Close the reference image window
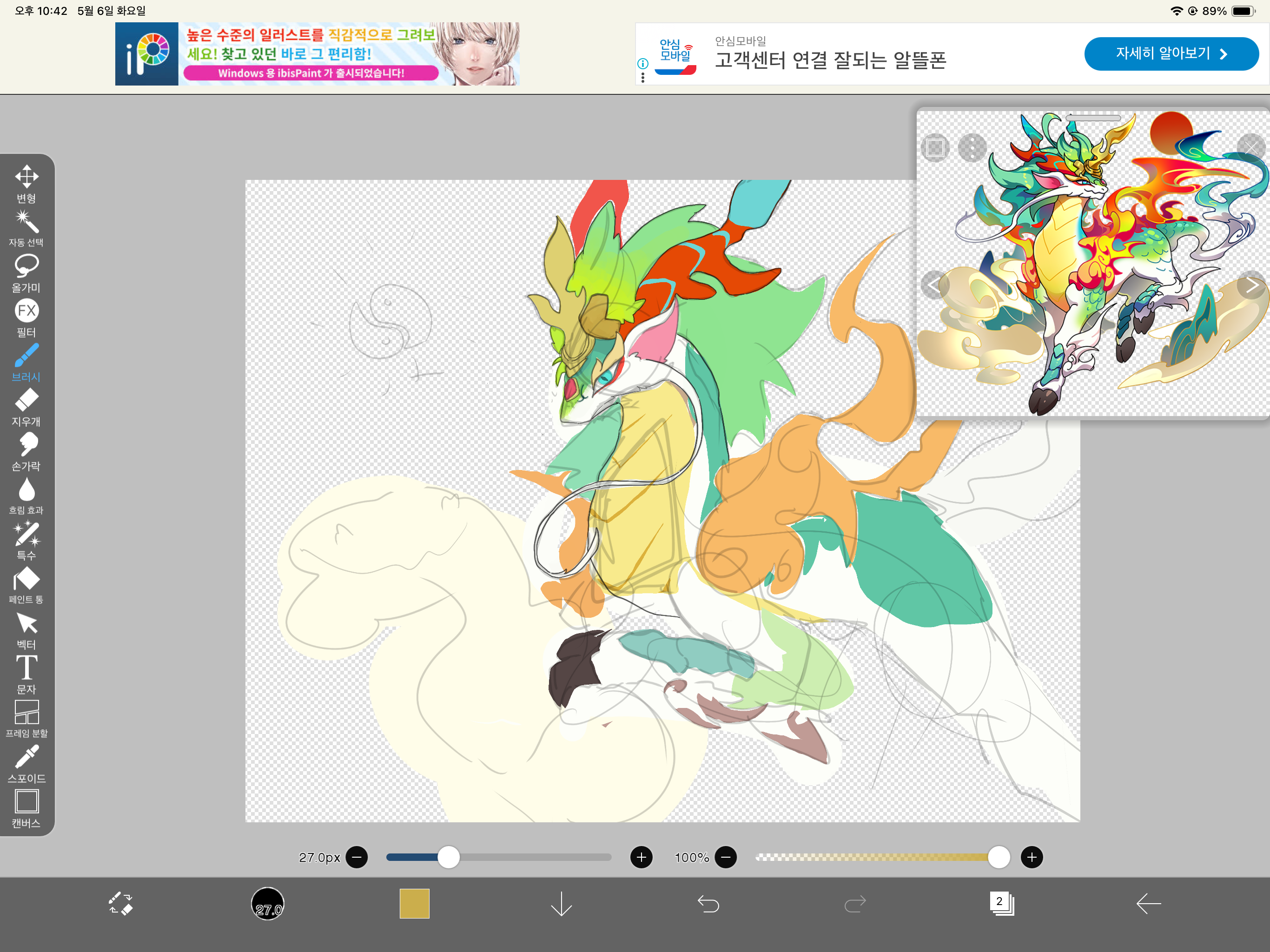Screen dimensions: 1270x952 1250,147
